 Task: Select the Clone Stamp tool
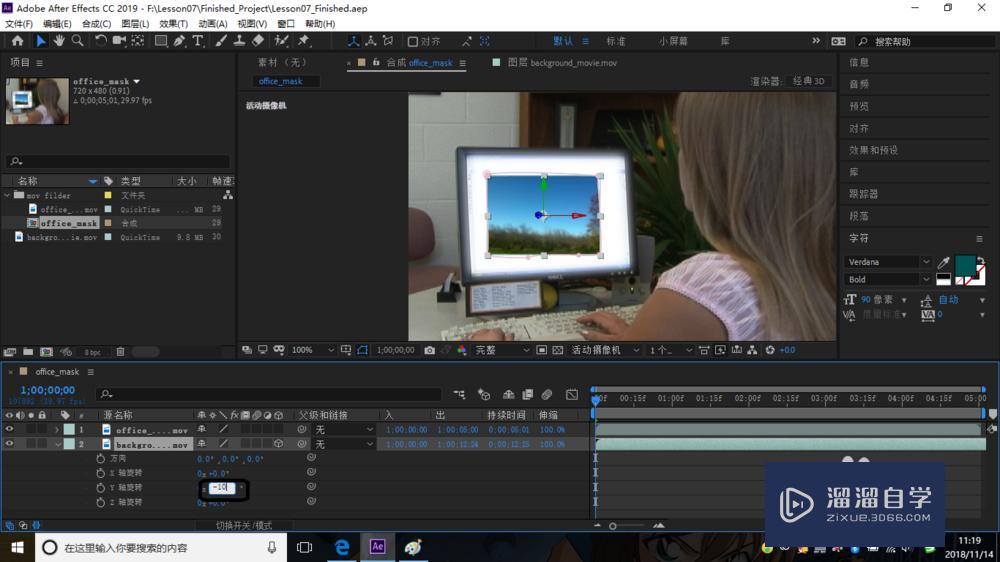239,41
